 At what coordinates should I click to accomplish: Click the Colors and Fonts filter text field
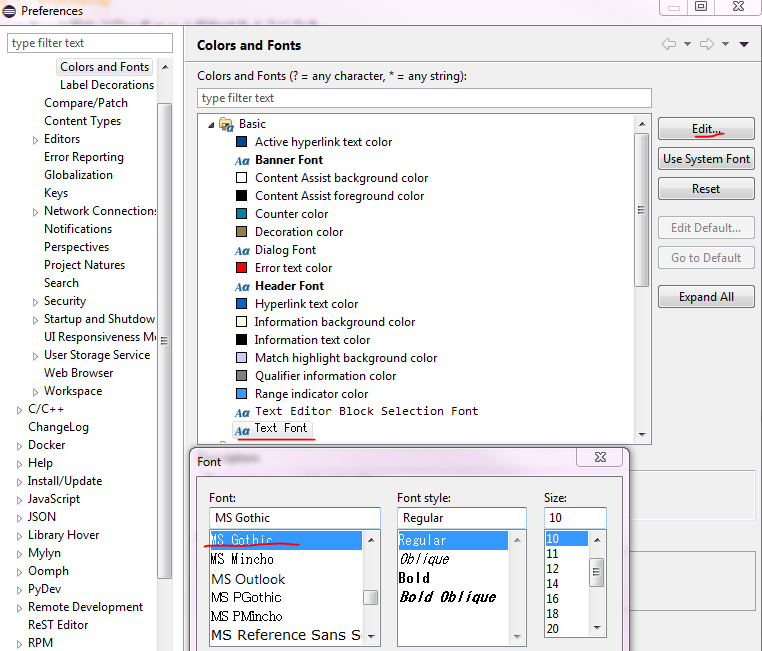click(424, 98)
